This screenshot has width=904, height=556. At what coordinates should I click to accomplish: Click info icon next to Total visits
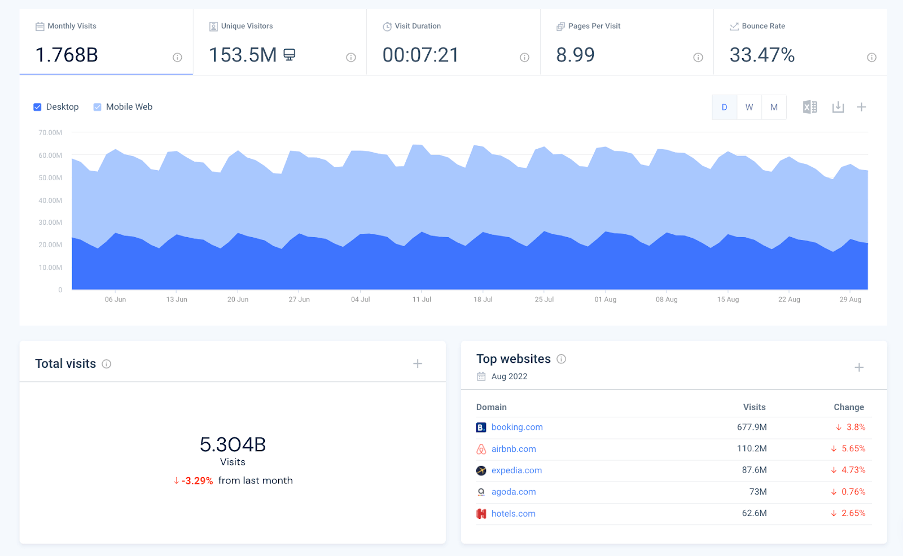click(106, 364)
